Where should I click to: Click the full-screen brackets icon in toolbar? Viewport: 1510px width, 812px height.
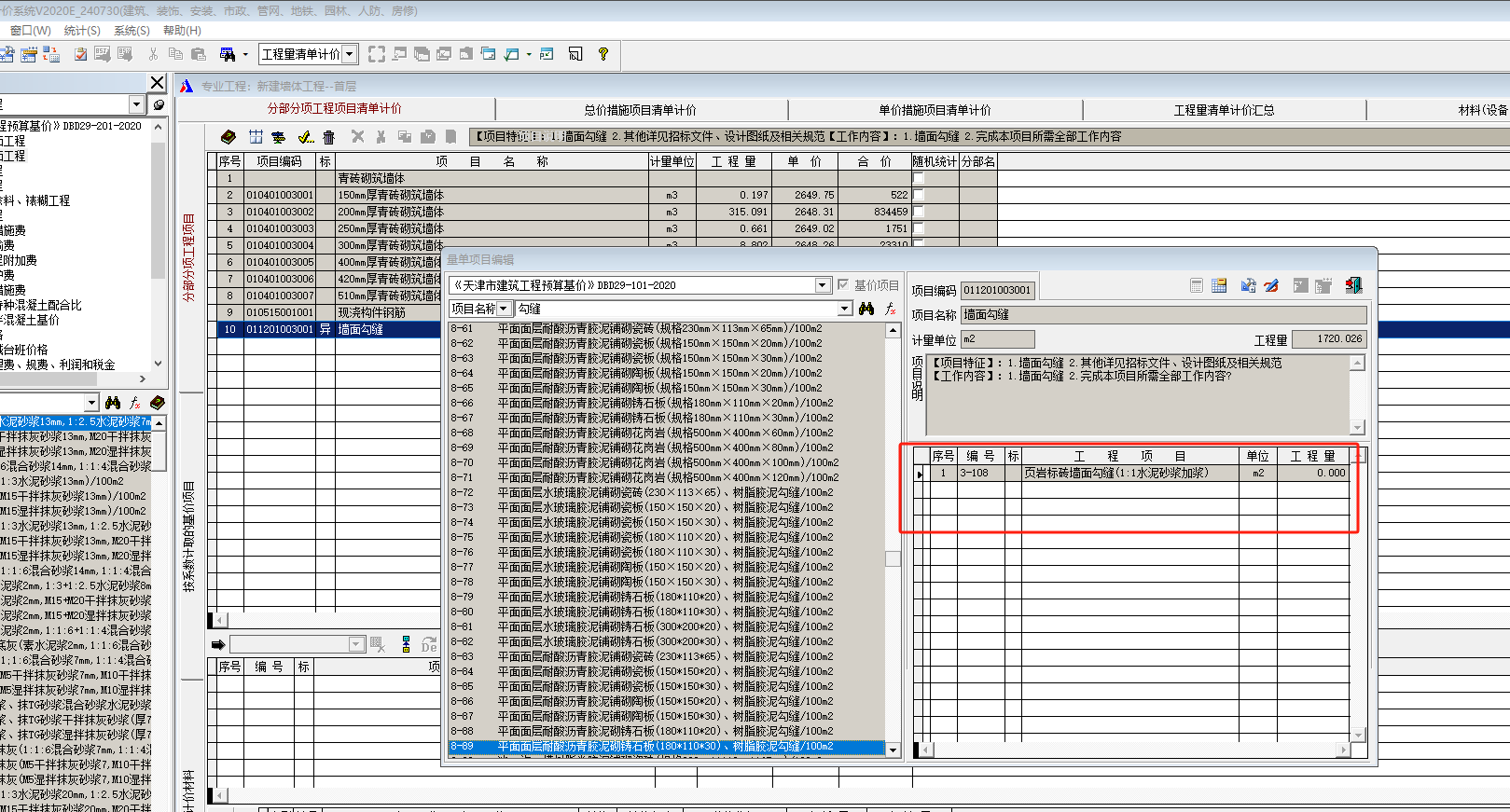[376, 54]
